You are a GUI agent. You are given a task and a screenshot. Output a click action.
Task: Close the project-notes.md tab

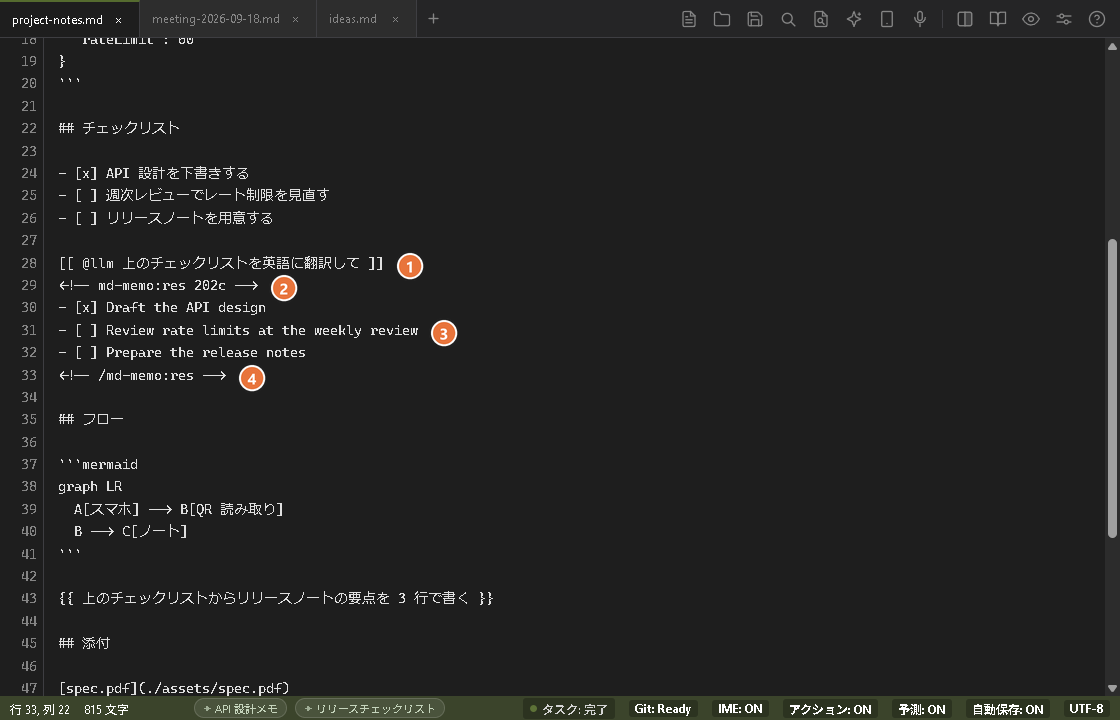[119, 20]
